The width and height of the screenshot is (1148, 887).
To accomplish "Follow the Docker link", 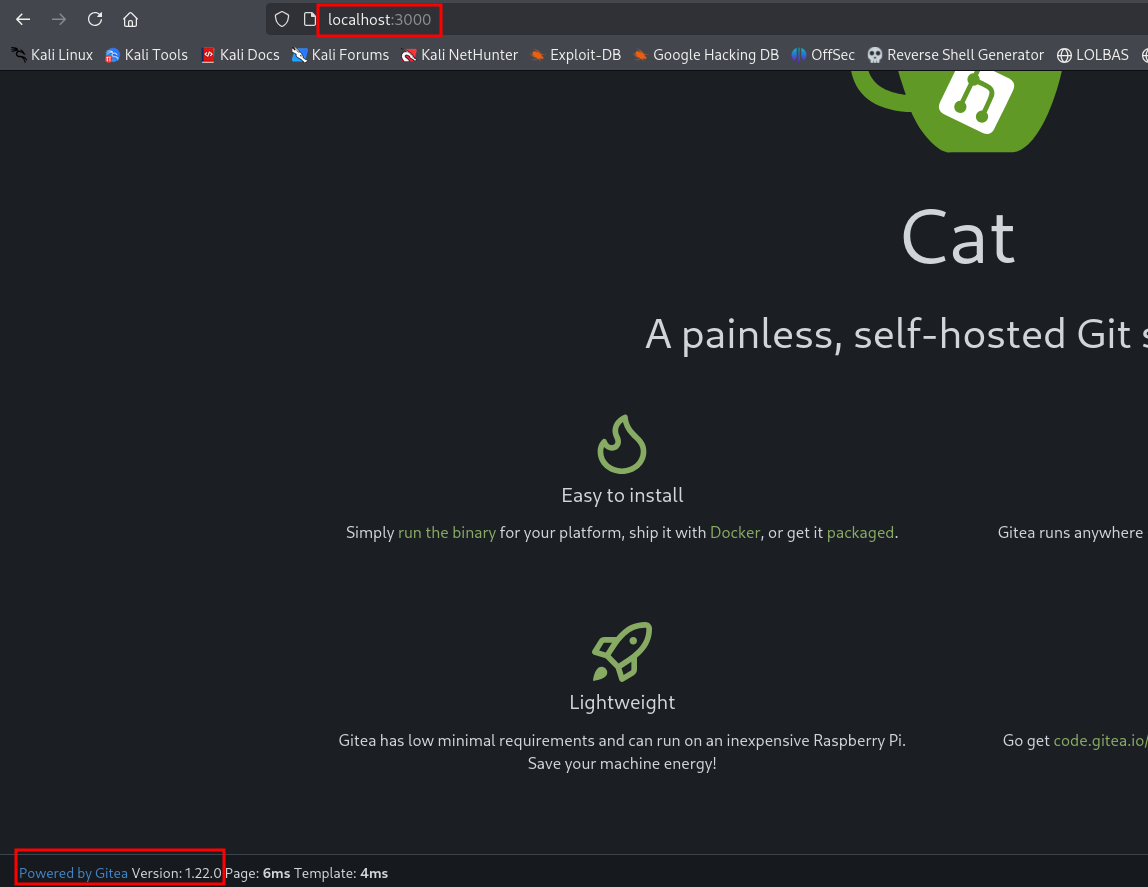I will point(735,533).
